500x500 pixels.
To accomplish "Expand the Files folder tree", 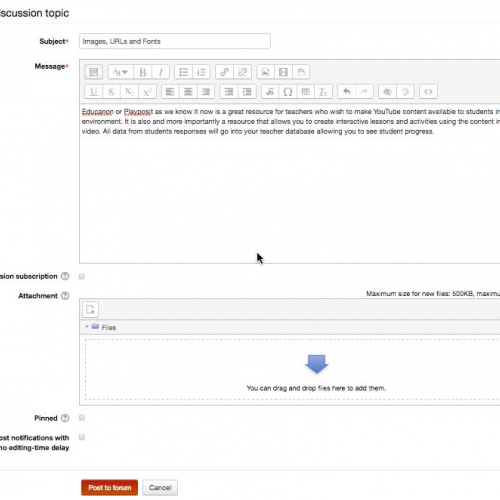I will [87, 326].
